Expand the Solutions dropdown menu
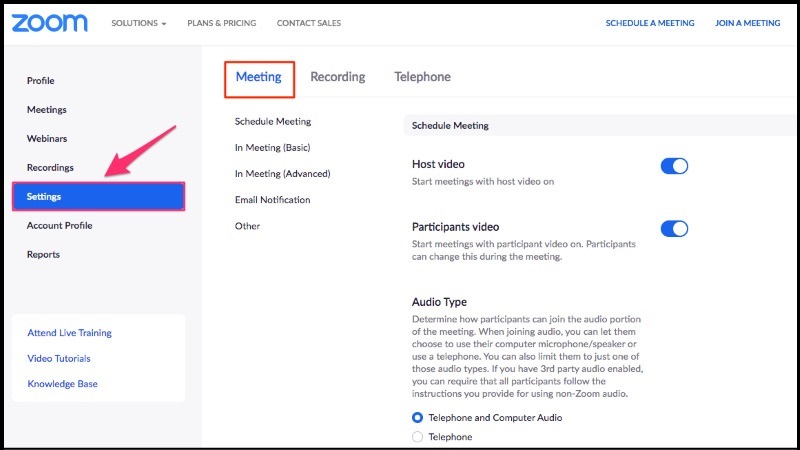This screenshot has width=800, height=450. [138, 23]
